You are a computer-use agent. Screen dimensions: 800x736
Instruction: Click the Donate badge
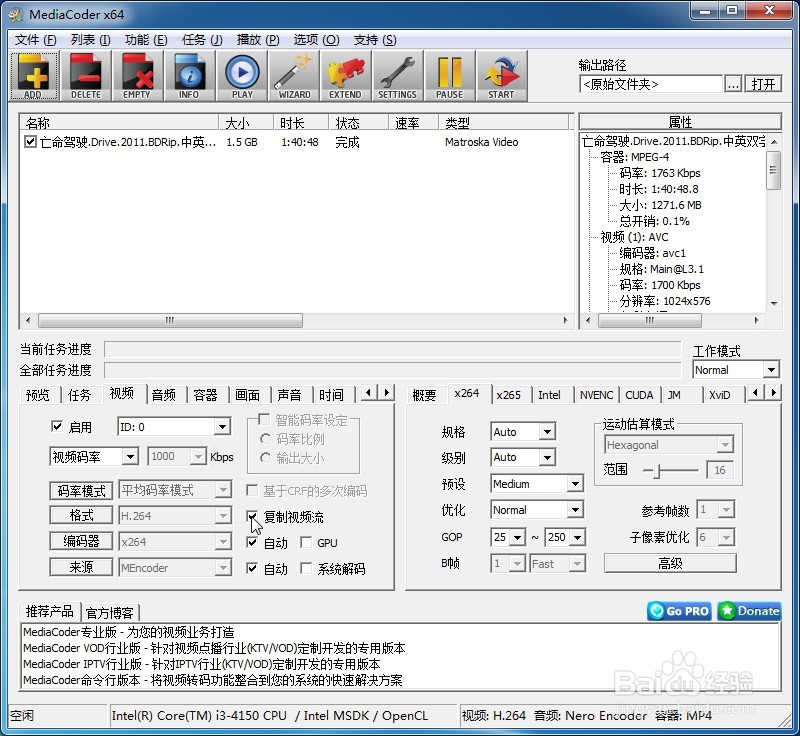pyautogui.click(x=749, y=611)
